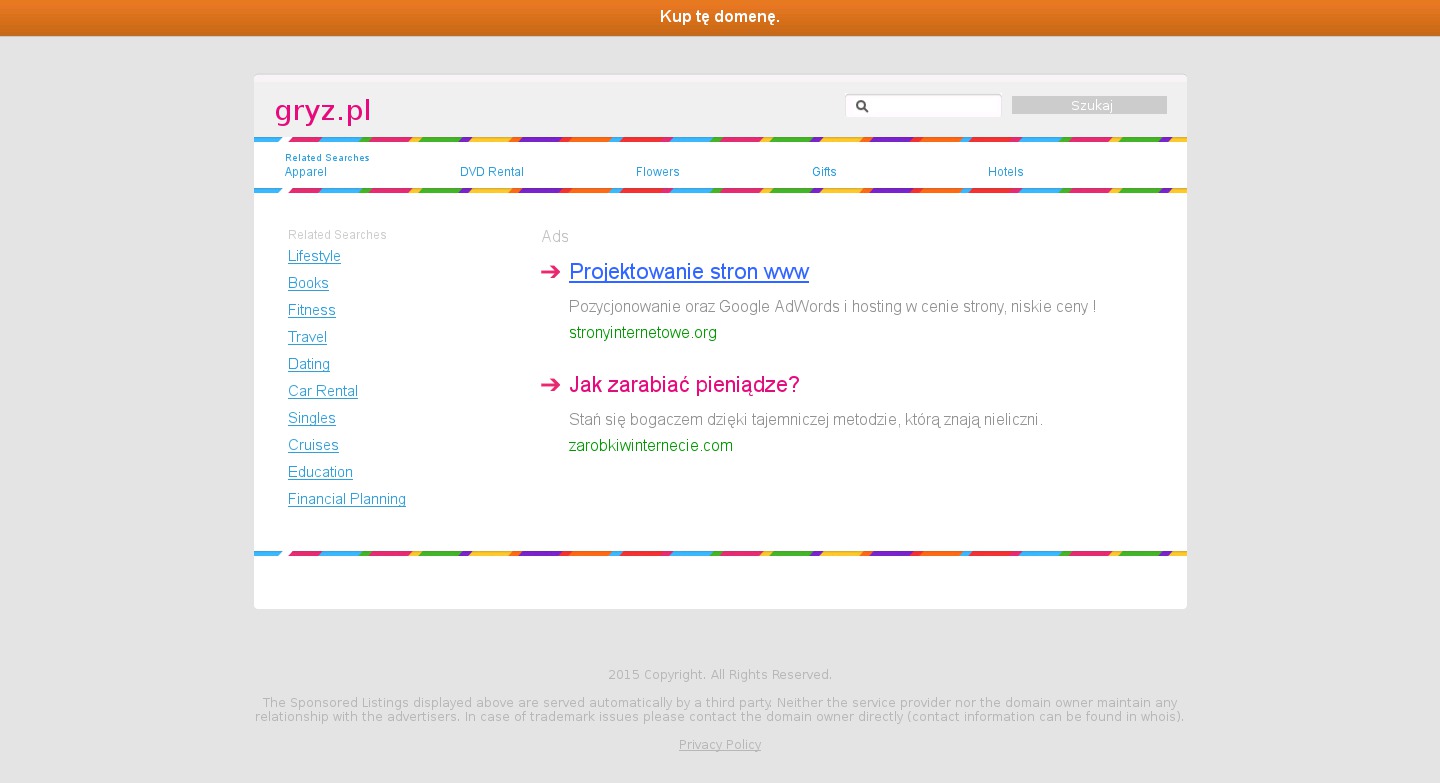Focus the search text input field

[934, 106]
